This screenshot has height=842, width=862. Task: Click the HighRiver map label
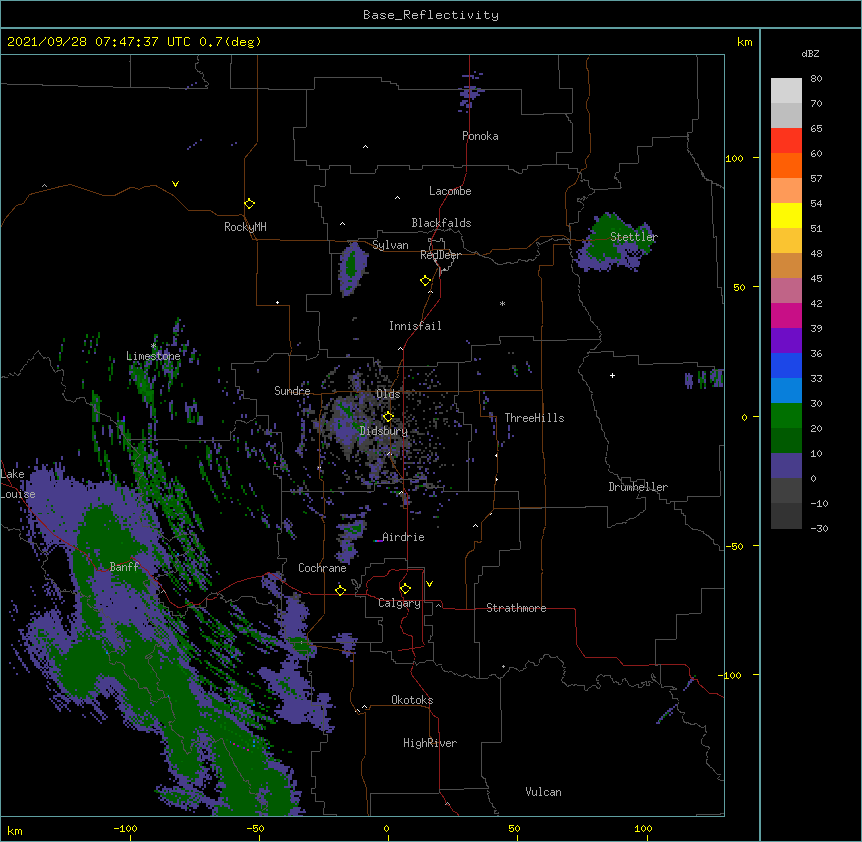430,743
